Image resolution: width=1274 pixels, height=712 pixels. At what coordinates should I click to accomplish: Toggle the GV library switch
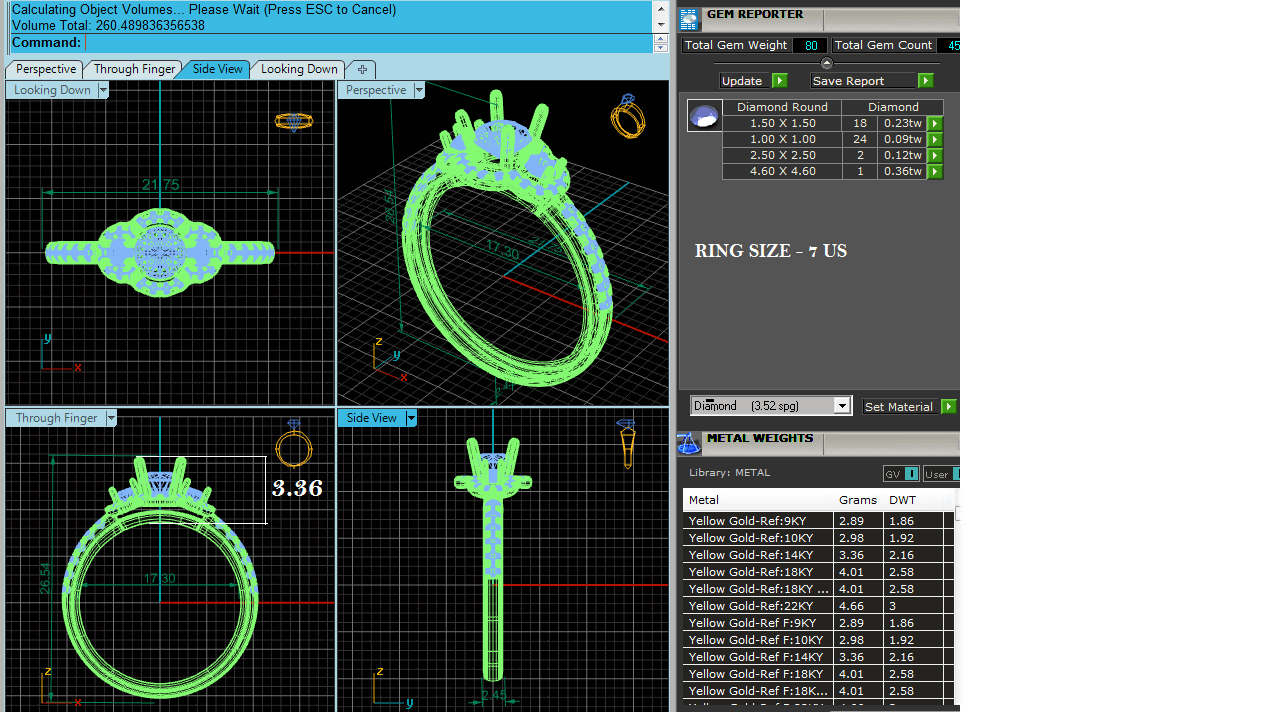(x=911, y=474)
